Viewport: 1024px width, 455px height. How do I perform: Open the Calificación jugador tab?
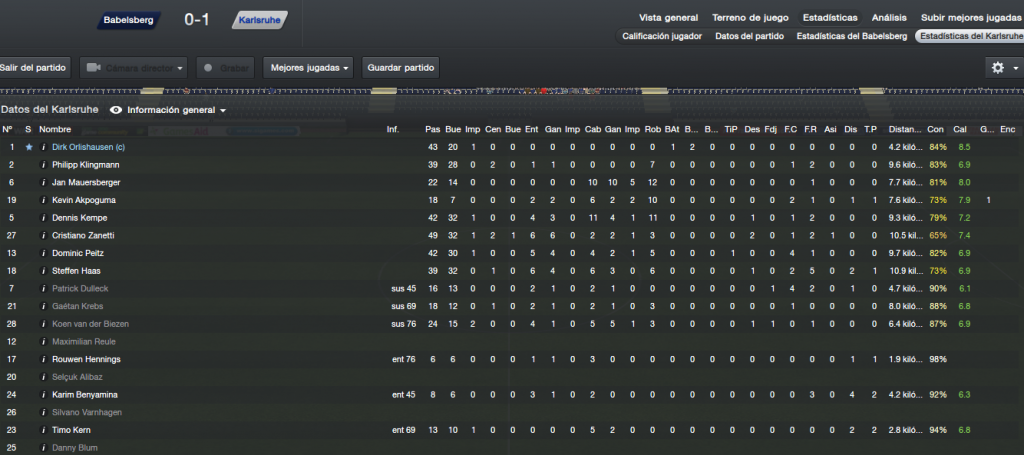(x=662, y=37)
